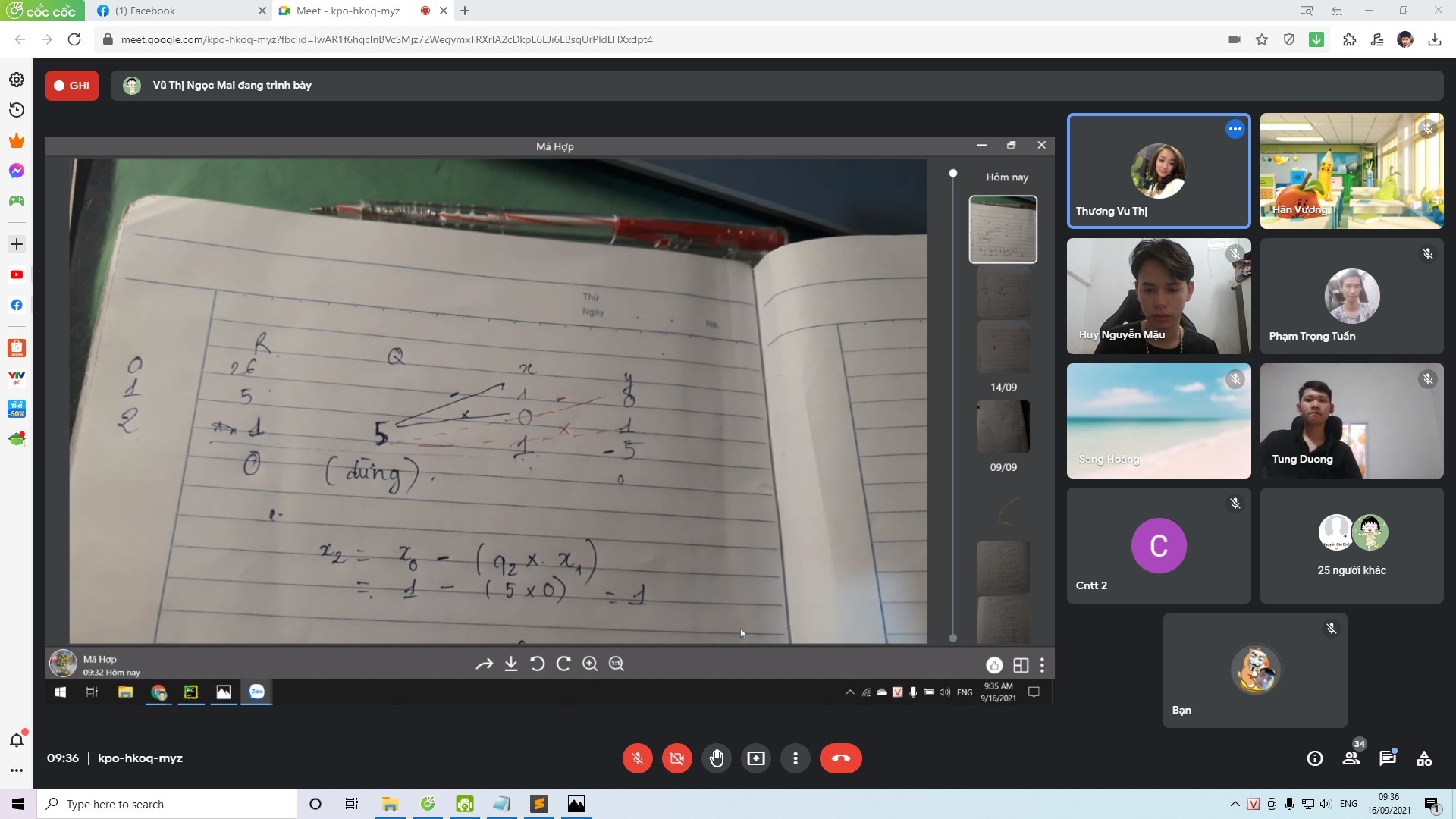Click the red leave call button
The width and height of the screenshot is (1456, 819).
tap(840, 758)
